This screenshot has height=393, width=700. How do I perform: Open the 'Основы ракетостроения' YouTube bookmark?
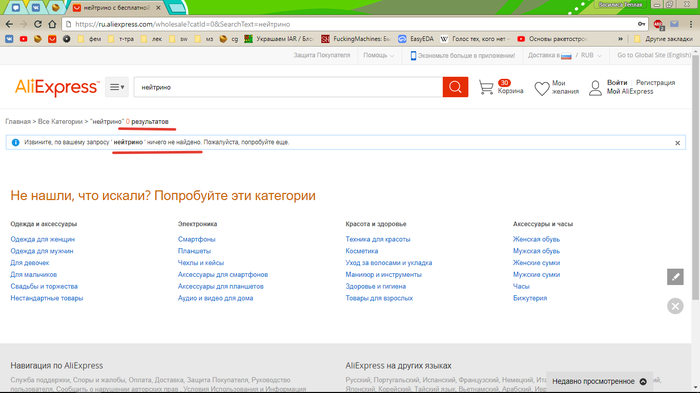click(x=552, y=39)
